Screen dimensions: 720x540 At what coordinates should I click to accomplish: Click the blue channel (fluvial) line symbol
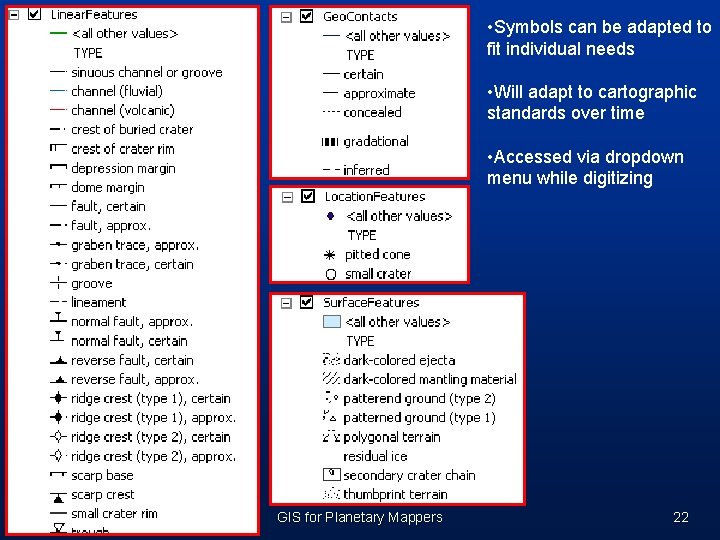pyautogui.click(x=58, y=91)
